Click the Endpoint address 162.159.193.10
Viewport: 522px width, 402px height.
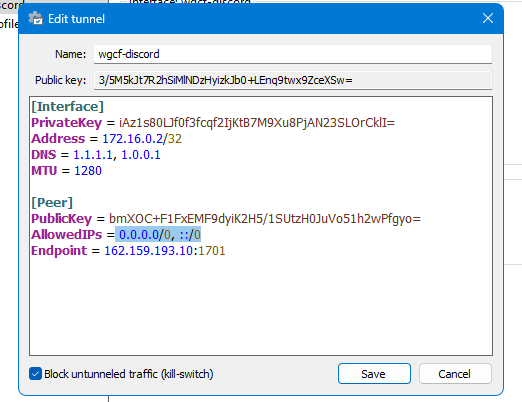pyautogui.click(x=149, y=251)
